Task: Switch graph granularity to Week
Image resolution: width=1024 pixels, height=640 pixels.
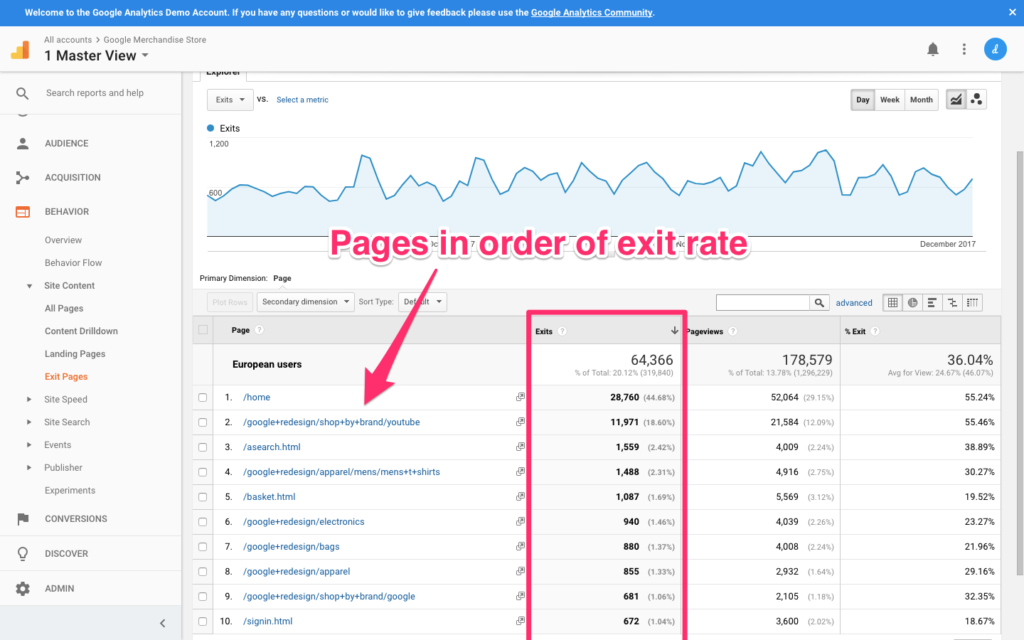Action: click(890, 100)
